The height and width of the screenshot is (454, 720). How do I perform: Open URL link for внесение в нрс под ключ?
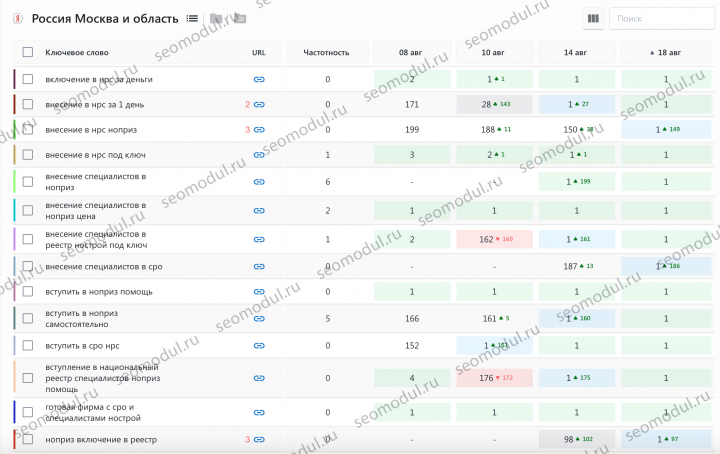pos(259,155)
